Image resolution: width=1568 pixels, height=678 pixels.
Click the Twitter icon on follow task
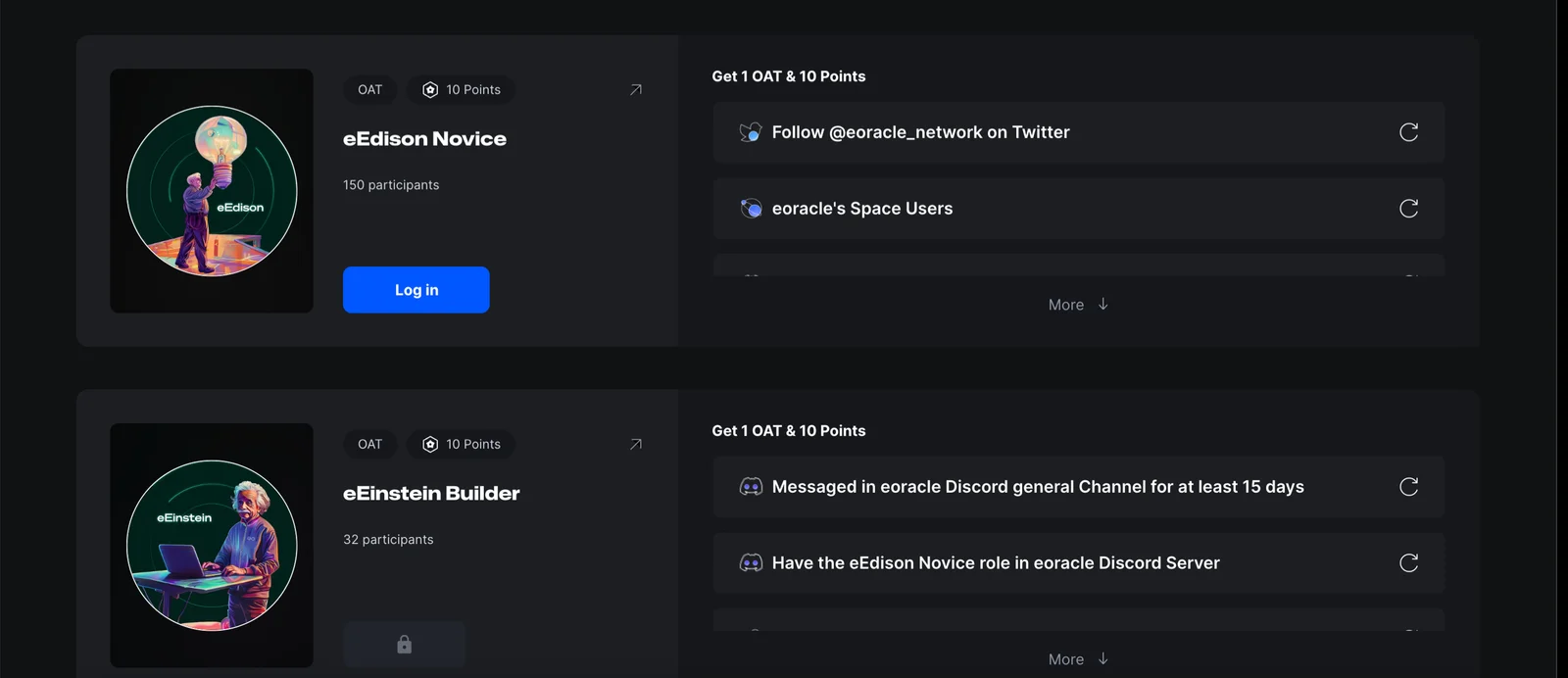pyautogui.click(x=751, y=132)
